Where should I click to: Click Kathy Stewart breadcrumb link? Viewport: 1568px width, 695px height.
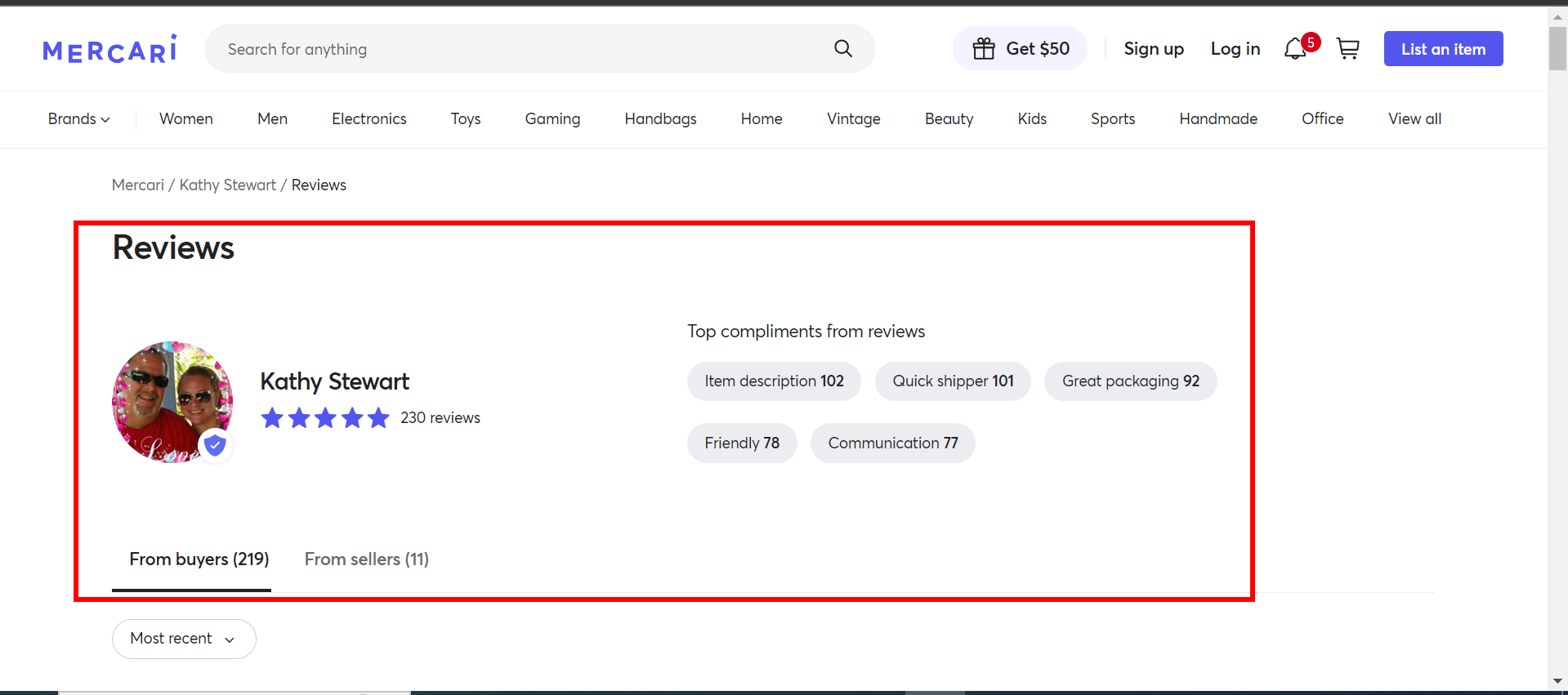(x=228, y=185)
